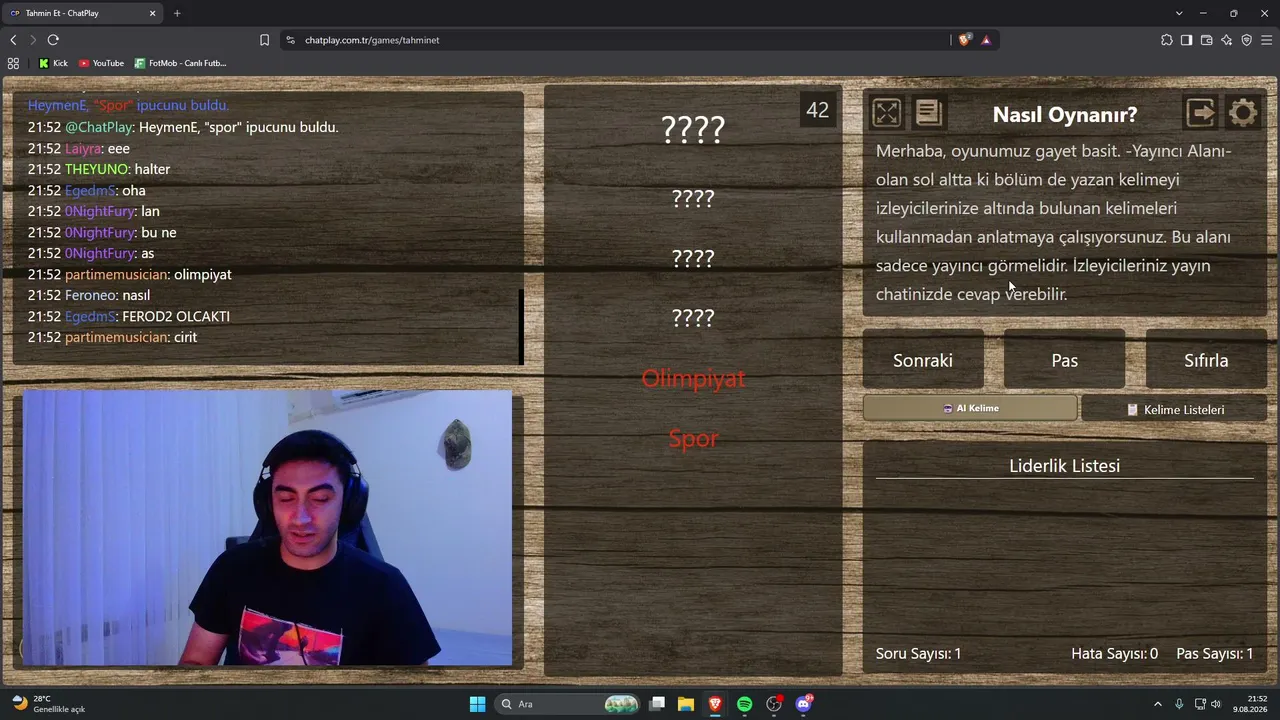Image resolution: width=1280 pixels, height=720 pixels.
Task: View site information icon in address bar
Action: click(290, 40)
